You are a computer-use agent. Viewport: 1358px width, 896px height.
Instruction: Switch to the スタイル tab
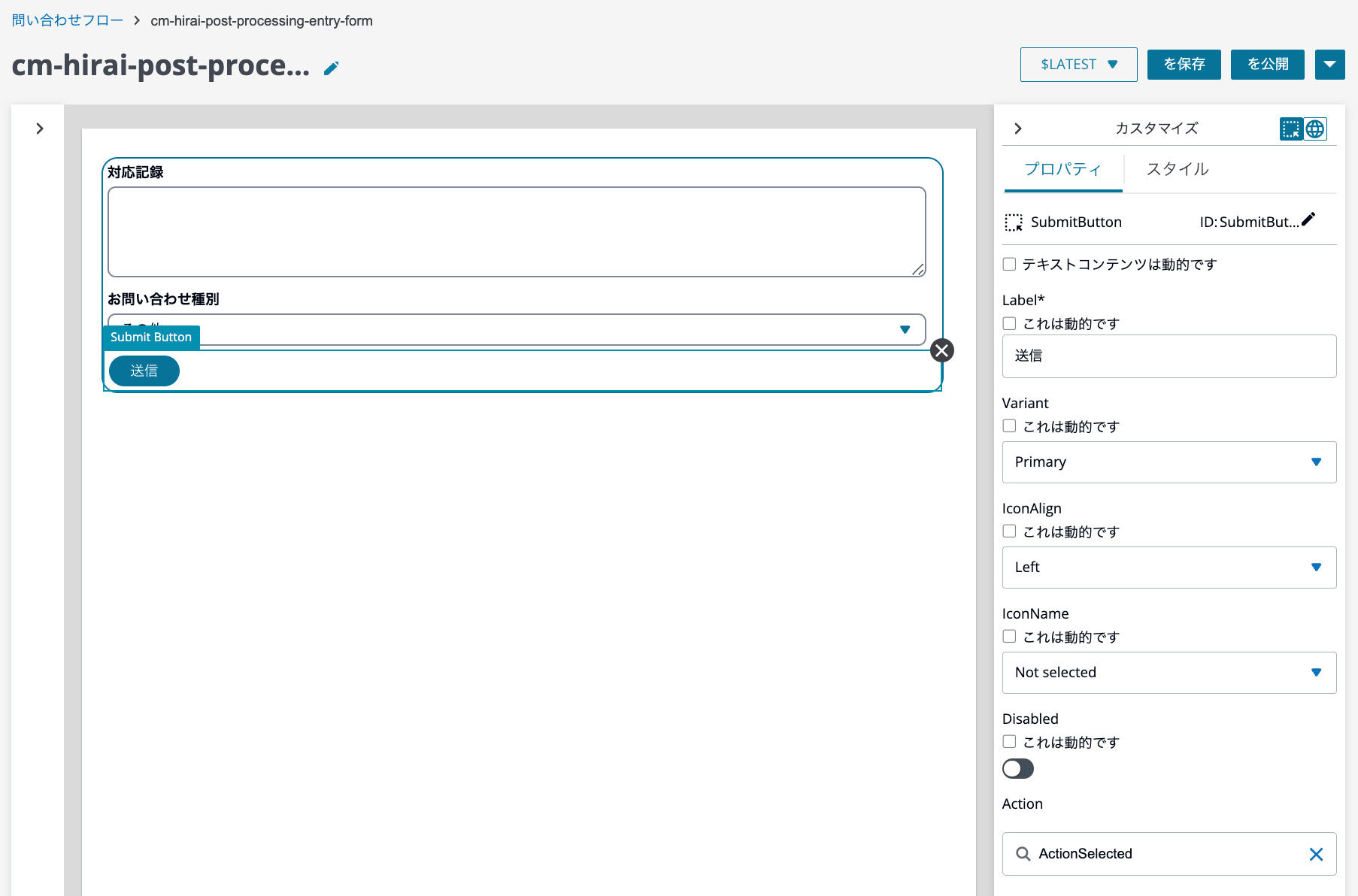[1178, 169]
